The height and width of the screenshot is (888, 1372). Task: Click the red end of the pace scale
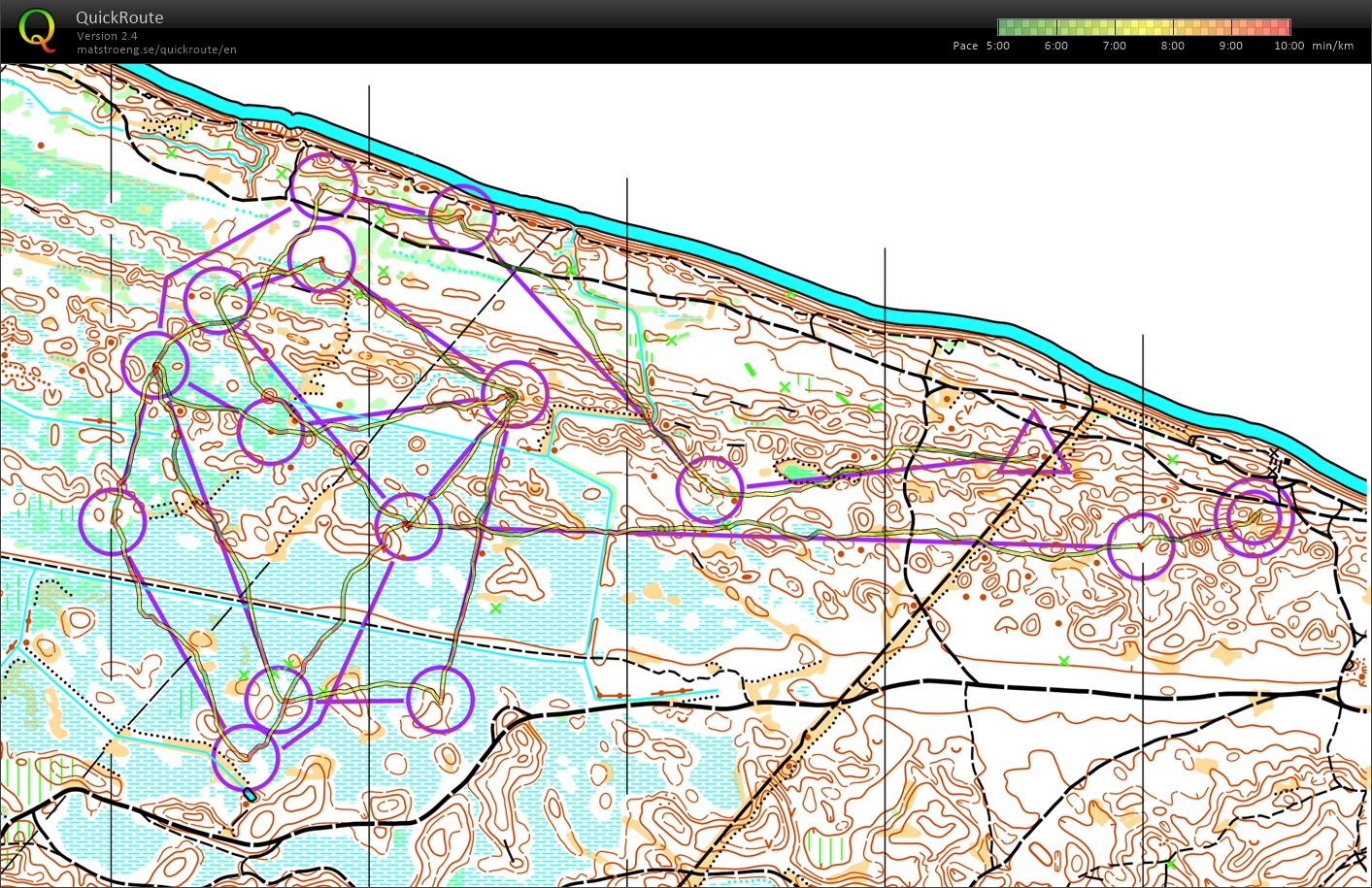pos(1282,27)
